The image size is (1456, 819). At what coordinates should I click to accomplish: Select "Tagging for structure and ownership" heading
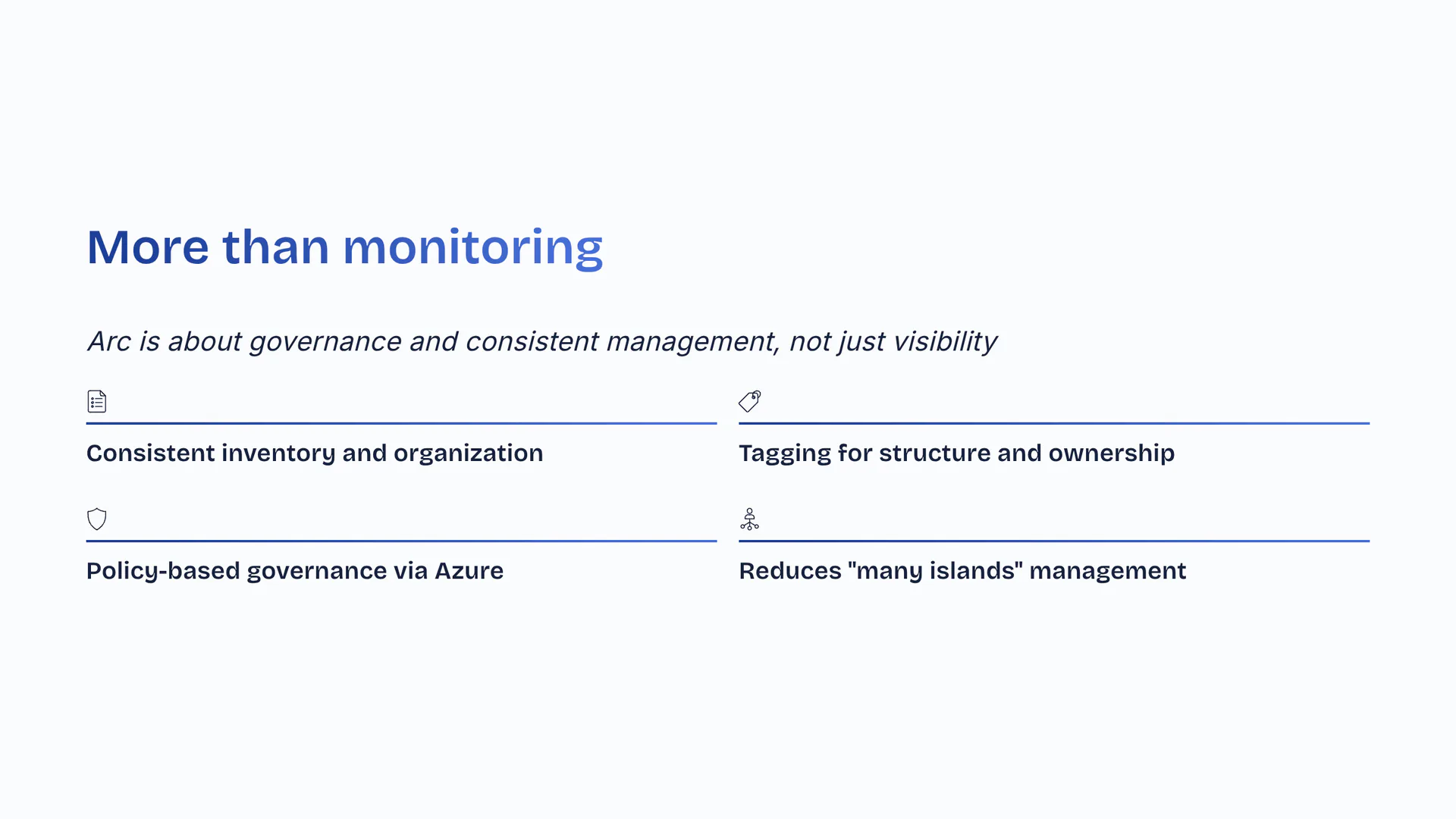(x=956, y=453)
